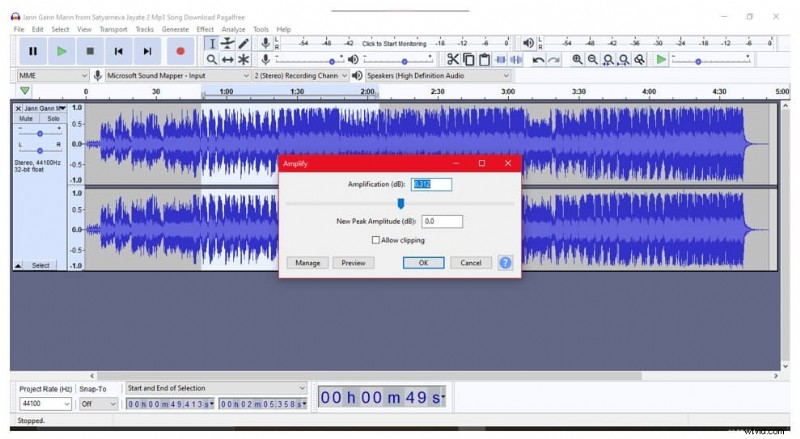Click the Select button on track panel

point(40,265)
